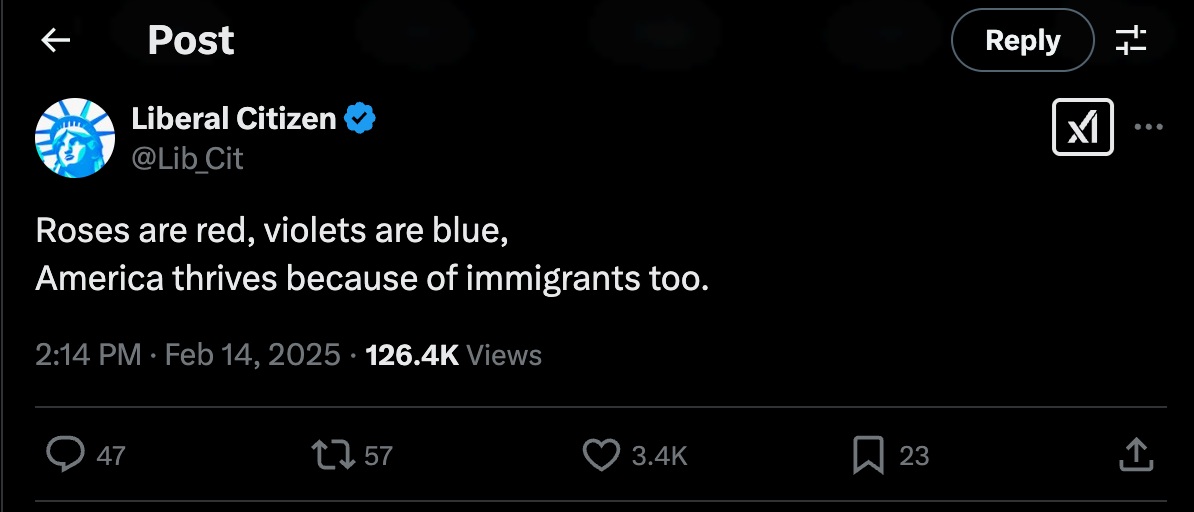Image resolution: width=1194 pixels, height=512 pixels.
Task: Click the Liberal Citizen display name
Action: 234,119
